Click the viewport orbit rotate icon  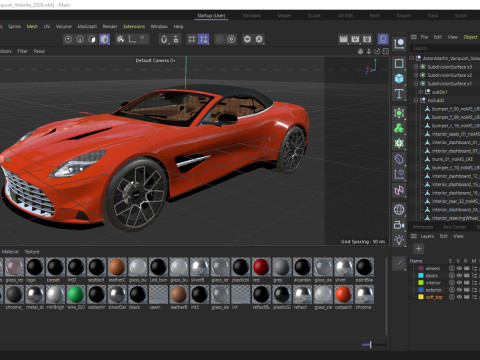point(377,51)
